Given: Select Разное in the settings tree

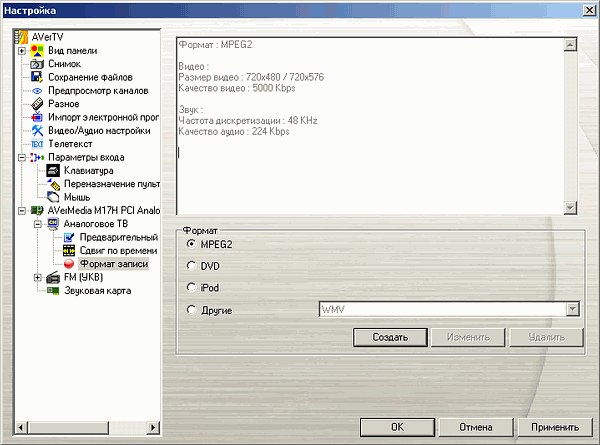Looking at the screenshot, I should [62, 104].
